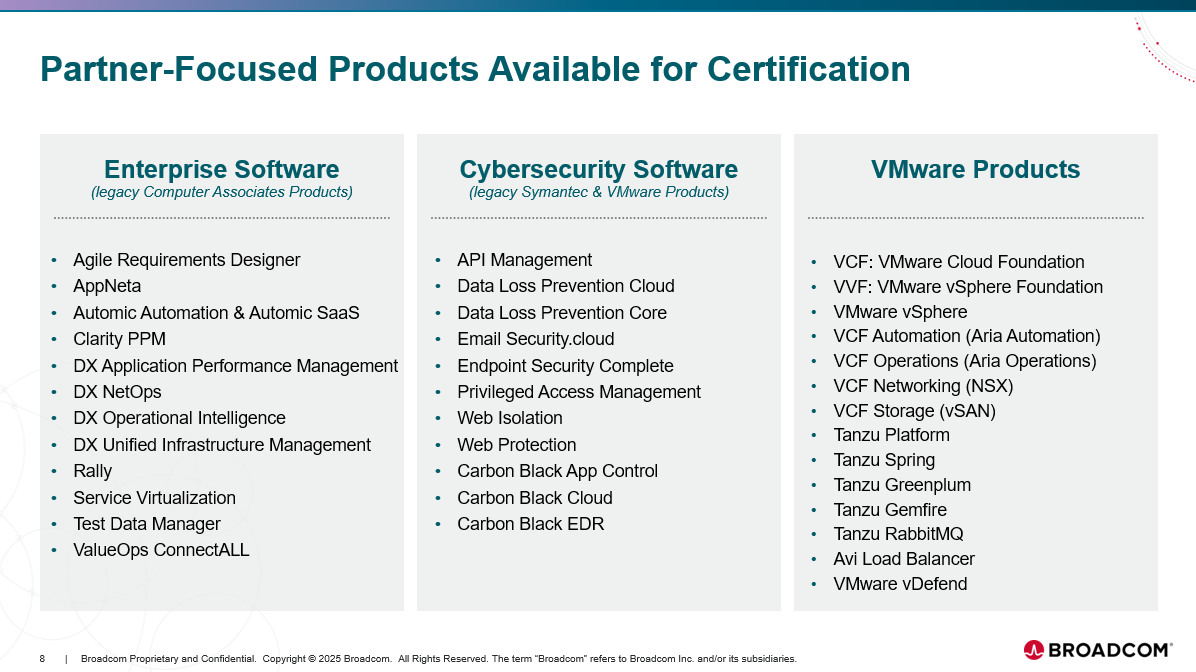Select the 'DX NetOps' item
1196x672 pixels.
tap(117, 392)
